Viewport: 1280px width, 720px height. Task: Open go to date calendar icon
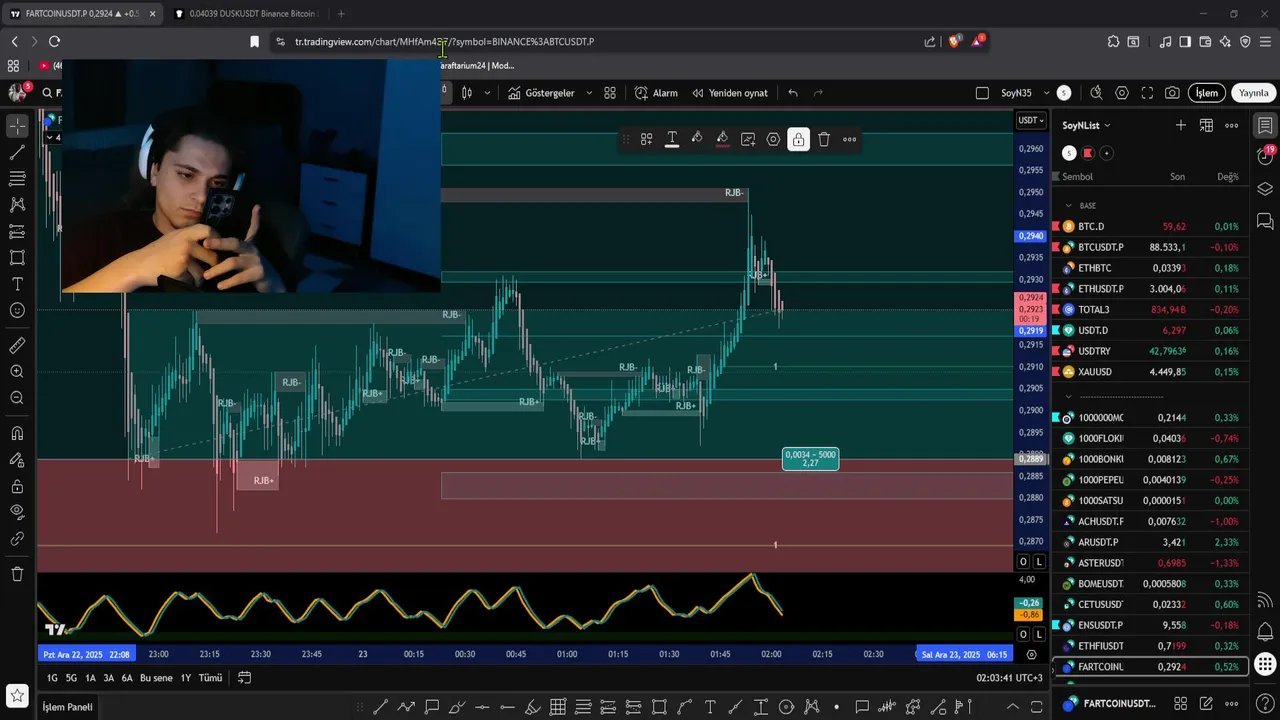click(244, 678)
